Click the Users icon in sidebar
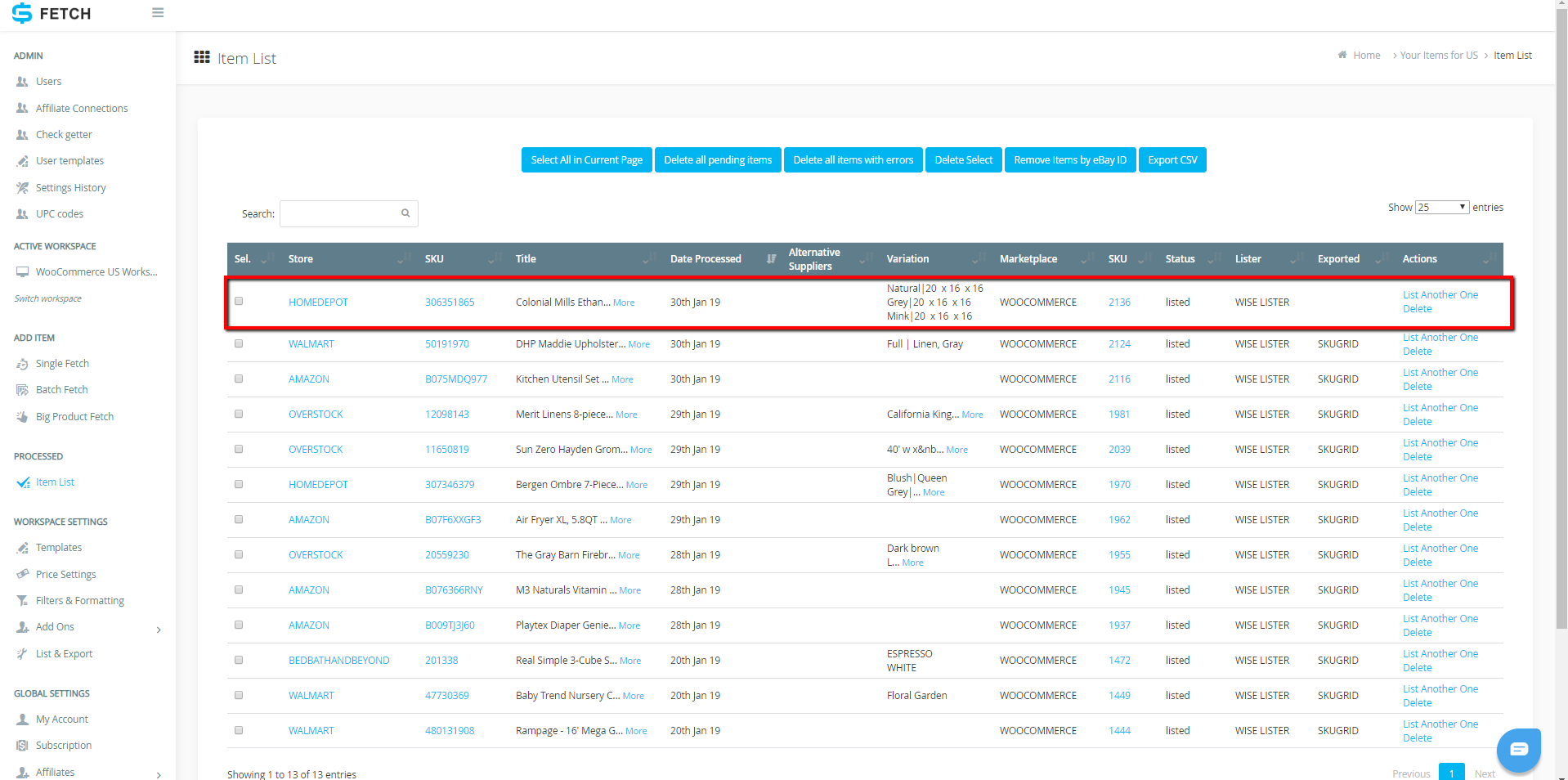This screenshot has width=1568, height=780. pos(22,82)
